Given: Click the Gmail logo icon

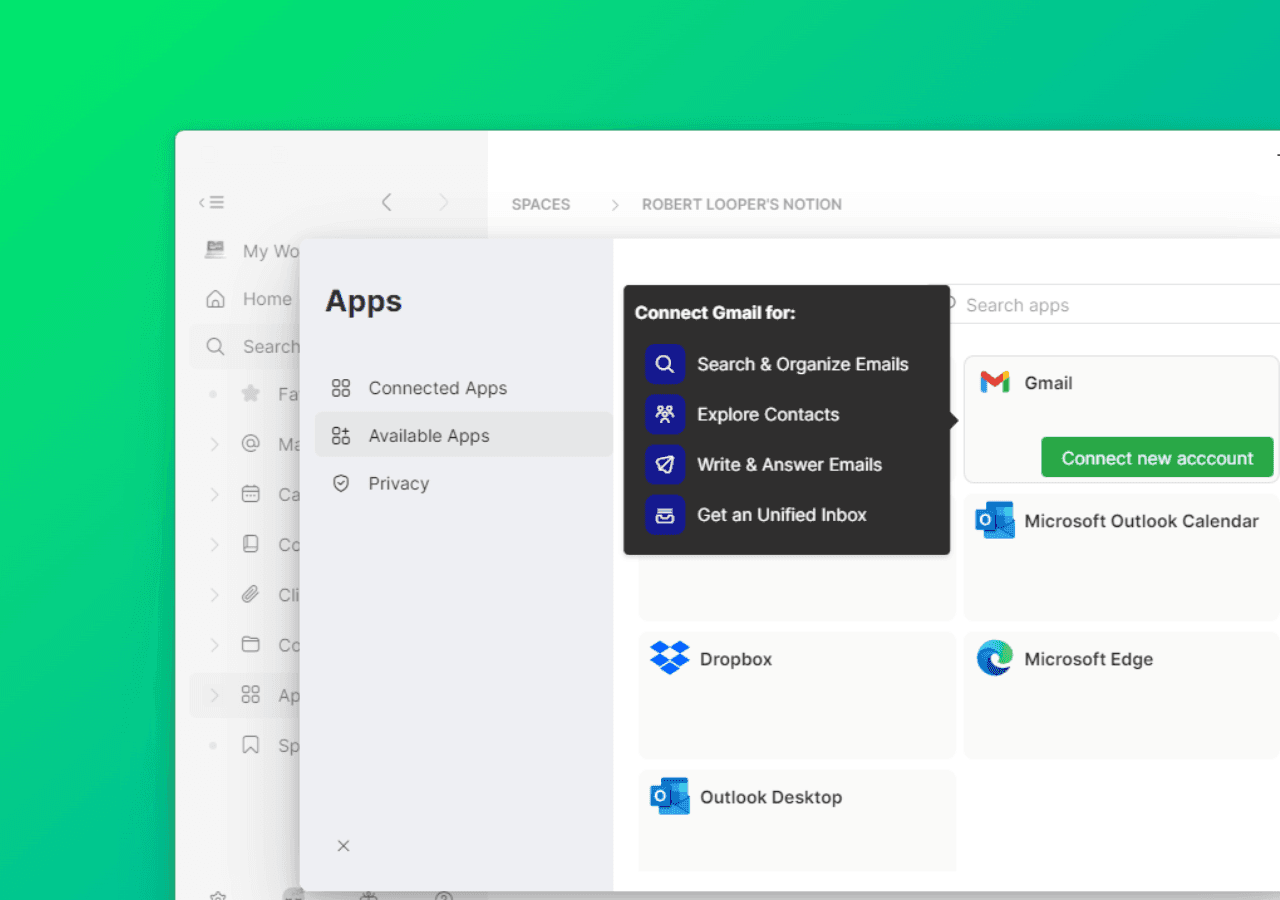Looking at the screenshot, I should click(995, 382).
